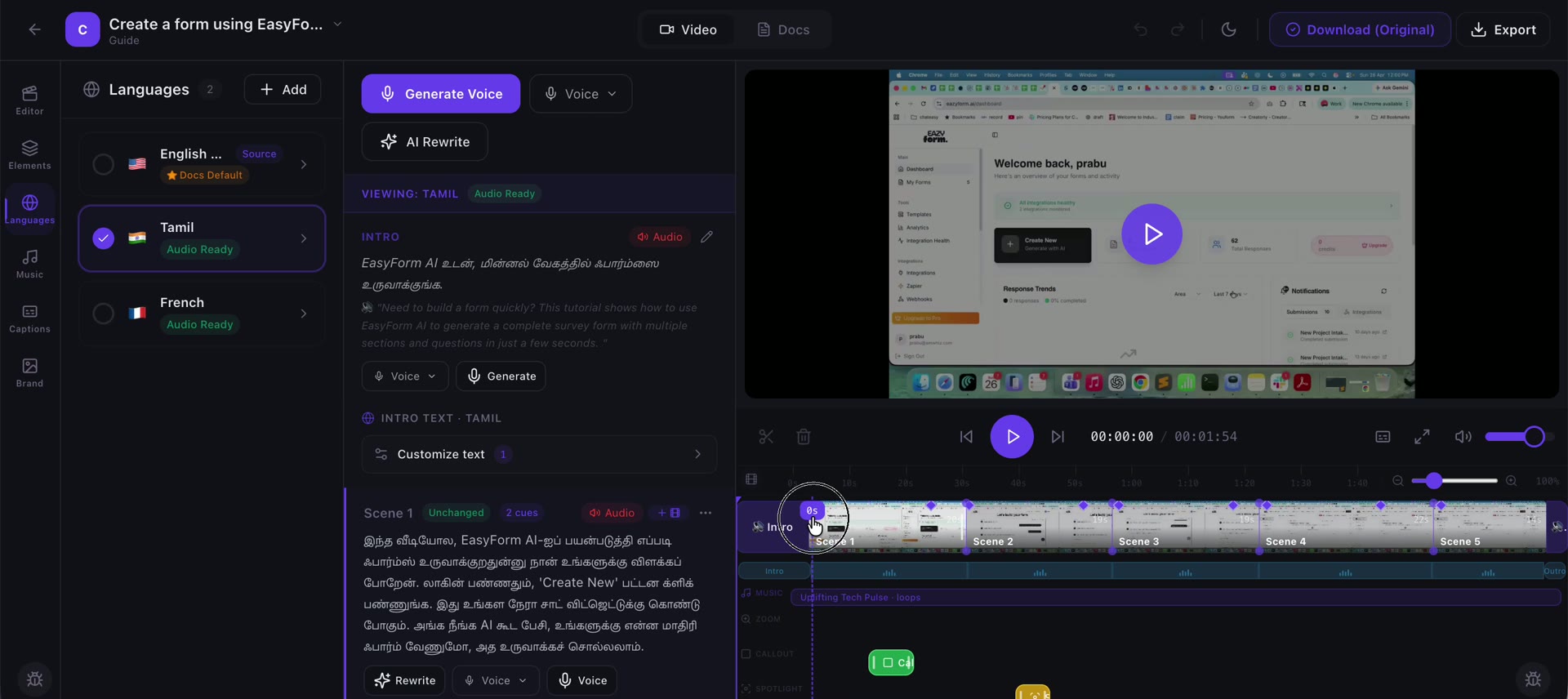Click the green callout clip on timeline
This screenshot has height=699, width=1568.
click(x=891, y=662)
